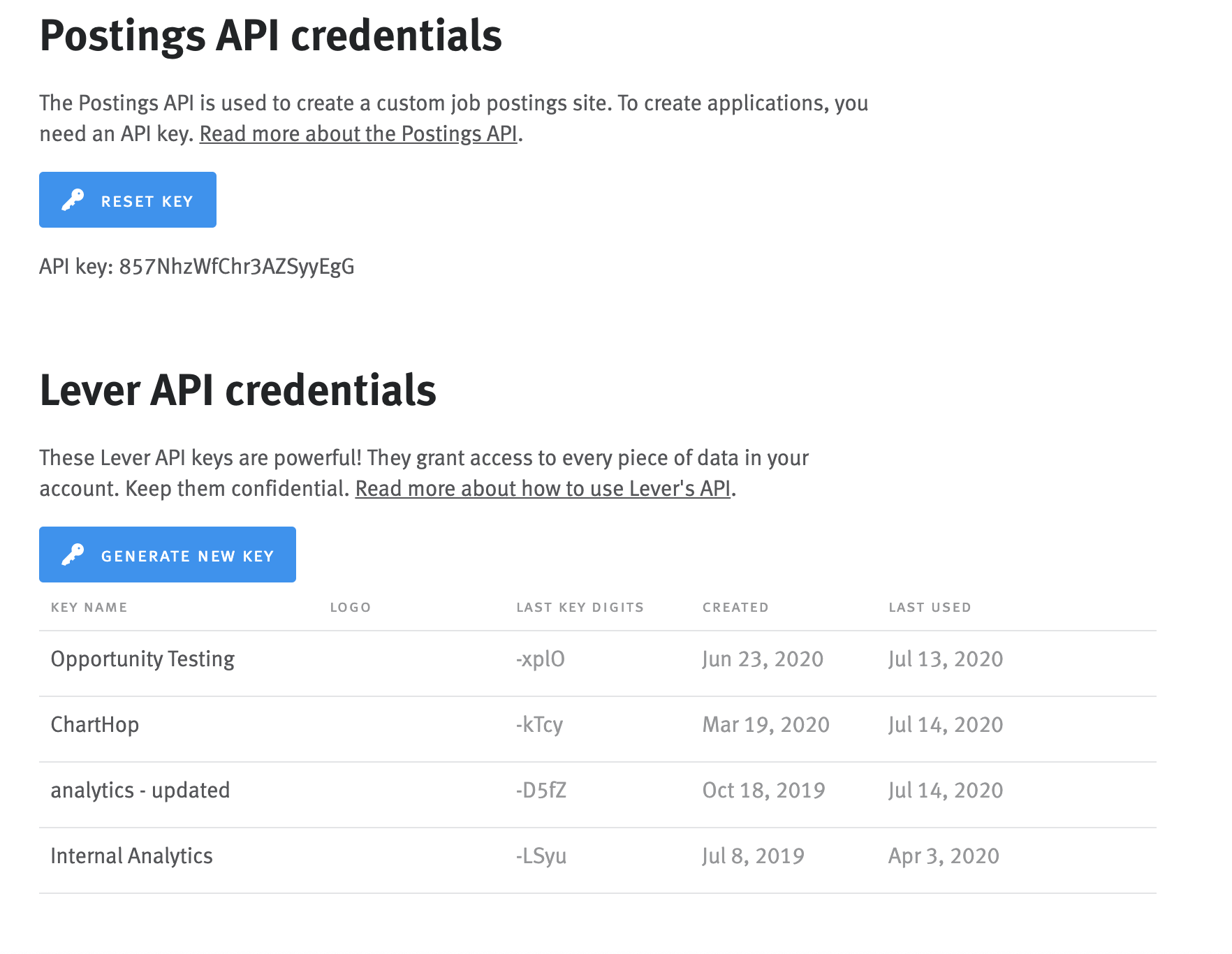
Task: Click last used date Apr 3, 2020
Action: pos(944,856)
